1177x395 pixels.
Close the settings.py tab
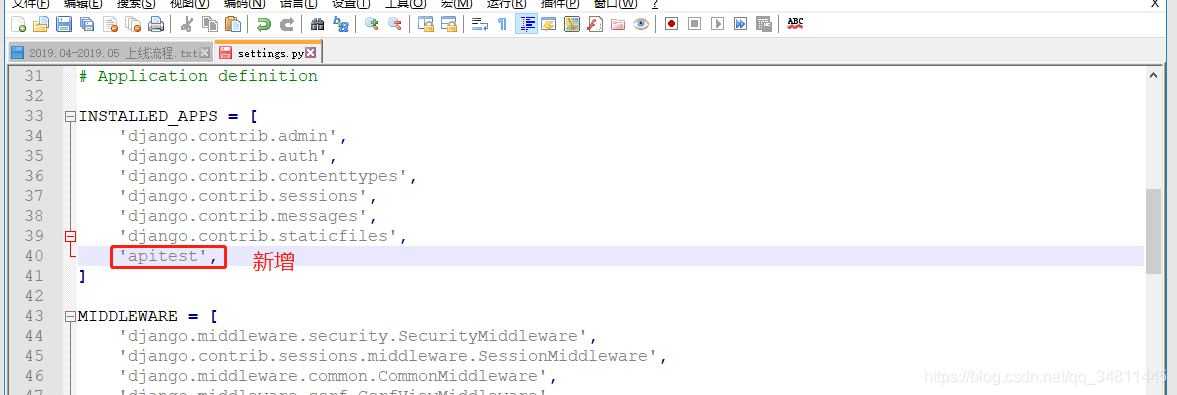click(x=311, y=53)
